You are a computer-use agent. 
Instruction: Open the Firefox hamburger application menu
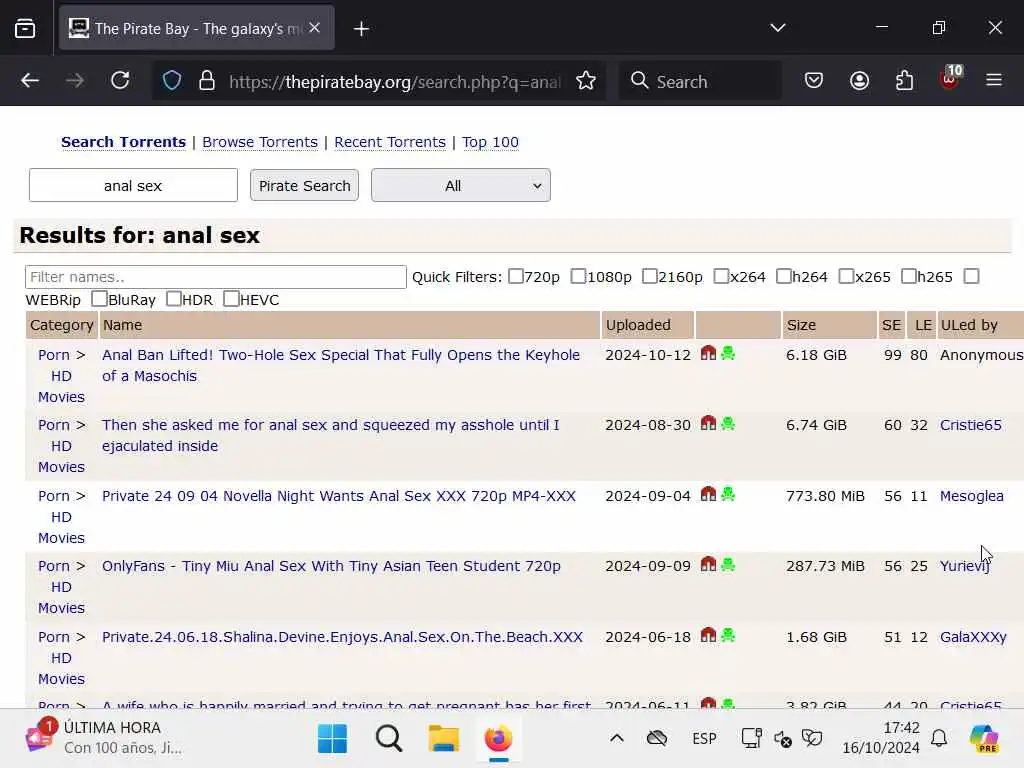(x=994, y=81)
